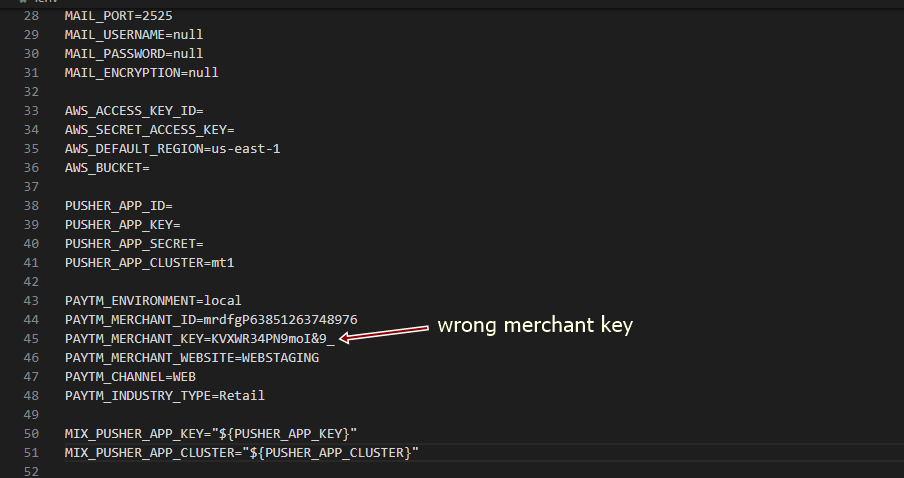This screenshot has height=478, width=904.
Task: Click the PUSHER_APP_KEY= line
Action: tap(122, 225)
